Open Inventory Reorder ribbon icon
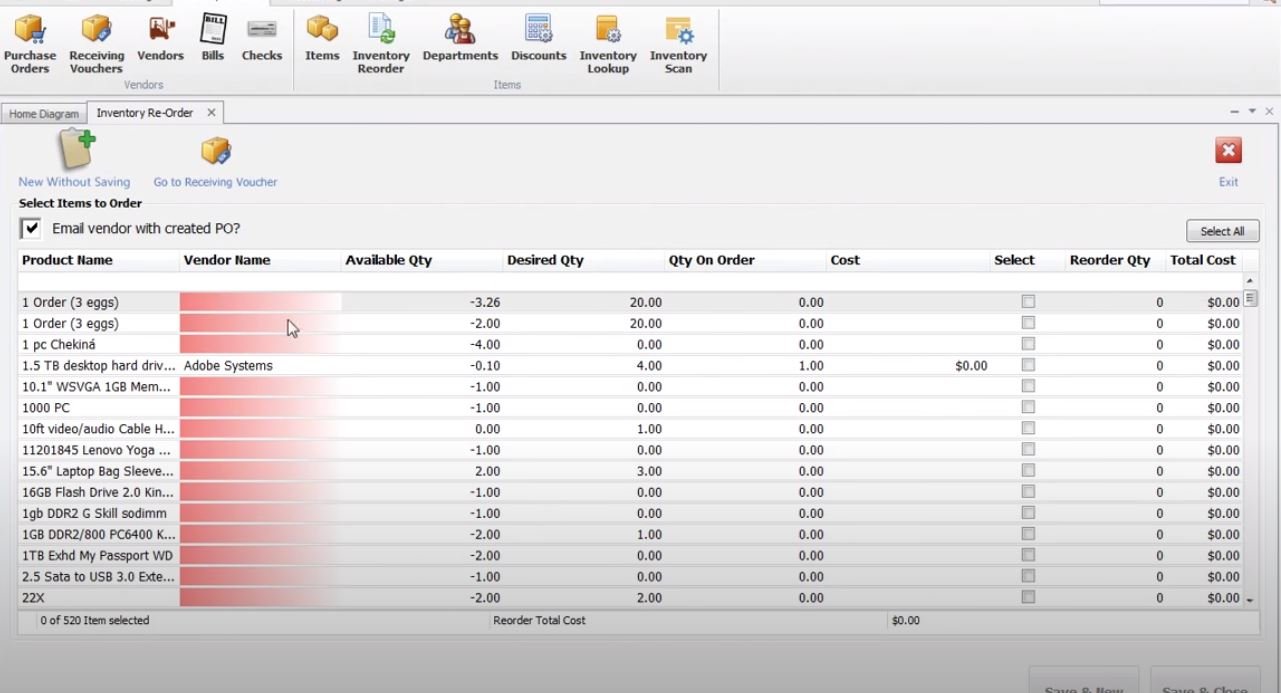The height and width of the screenshot is (693, 1281). [381, 45]
